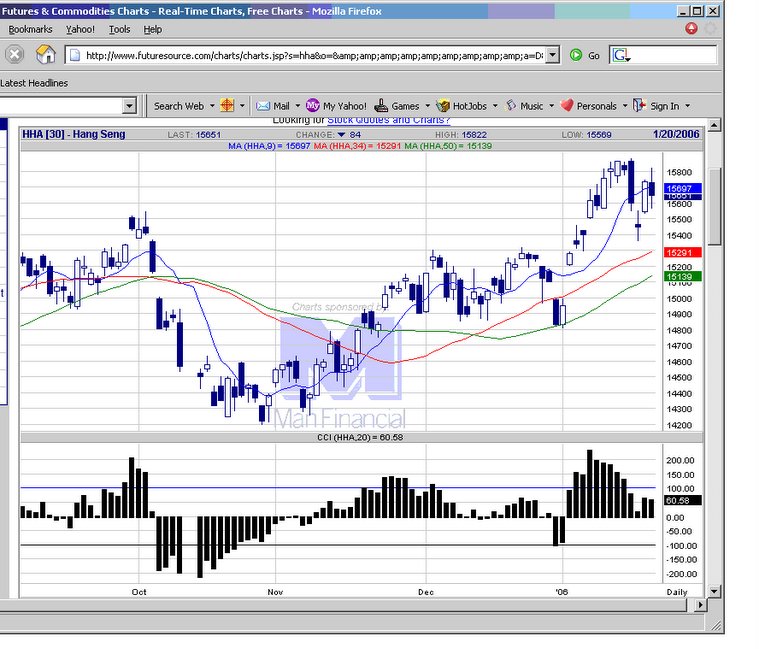
Task: Click the blue 15697 price label
Action: click(683, 188)
